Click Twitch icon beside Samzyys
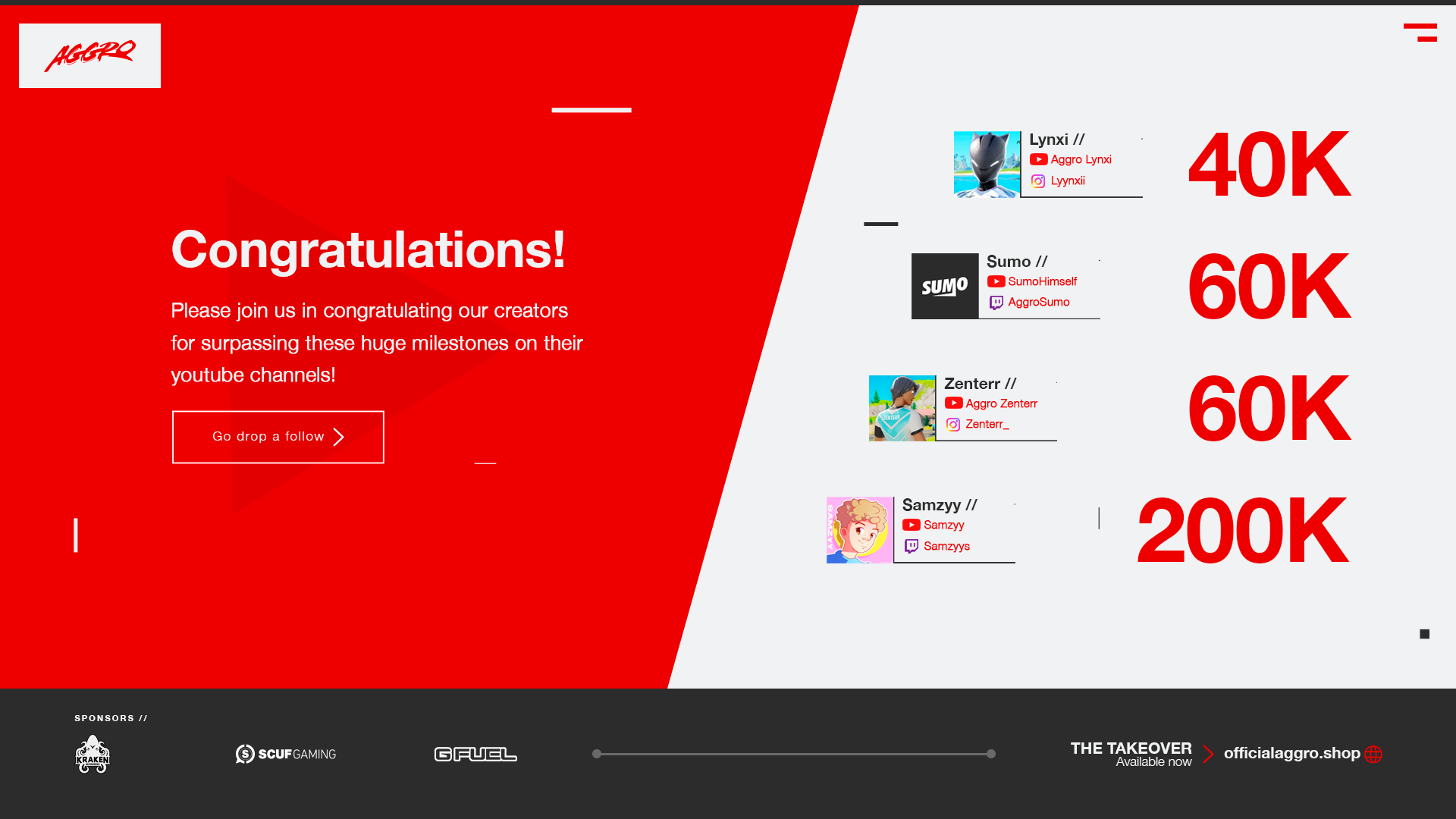This screenshot has width=1456, height=819. [912, 546]
